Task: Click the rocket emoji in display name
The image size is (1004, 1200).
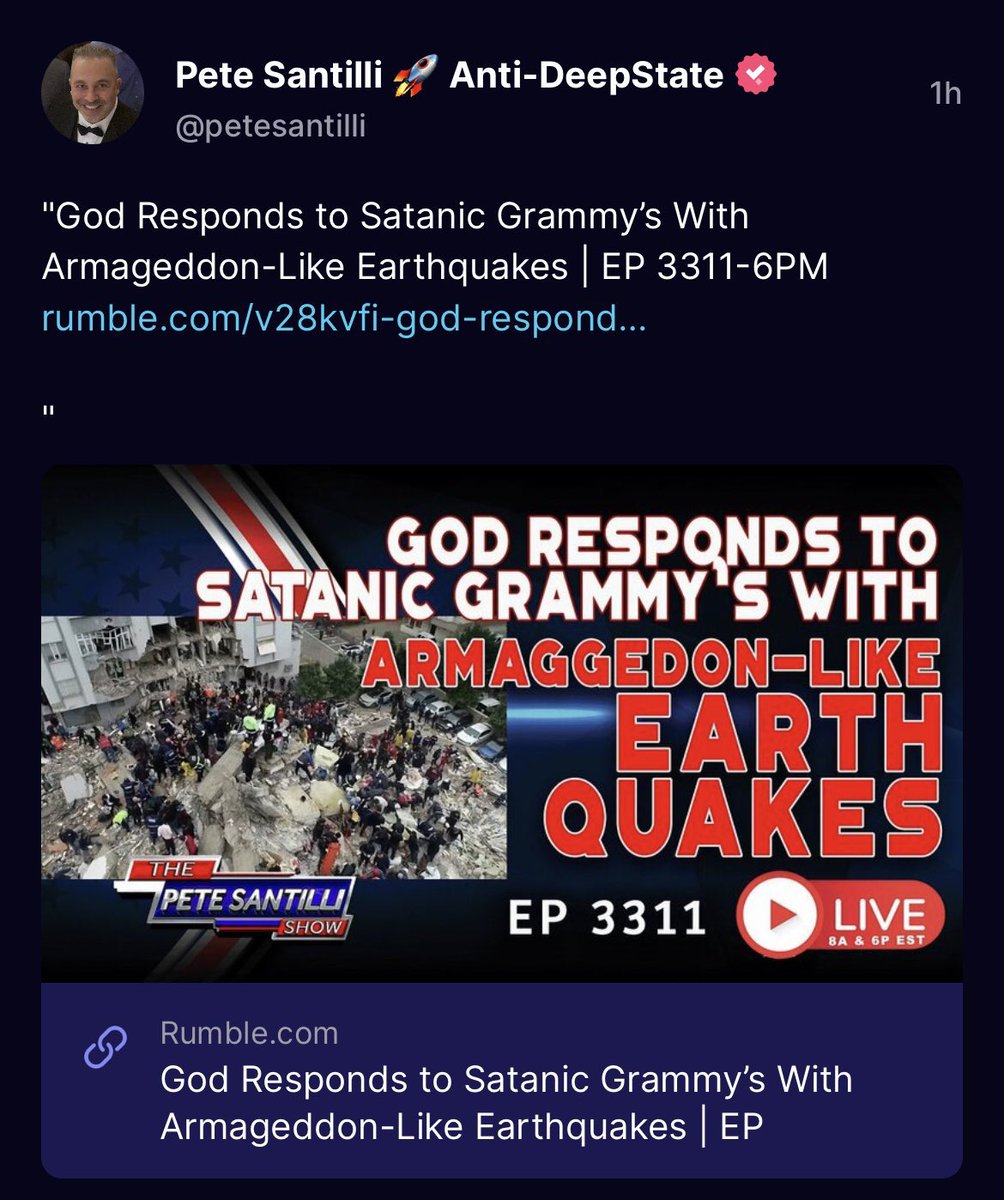Action: click(x=416, y=76)
